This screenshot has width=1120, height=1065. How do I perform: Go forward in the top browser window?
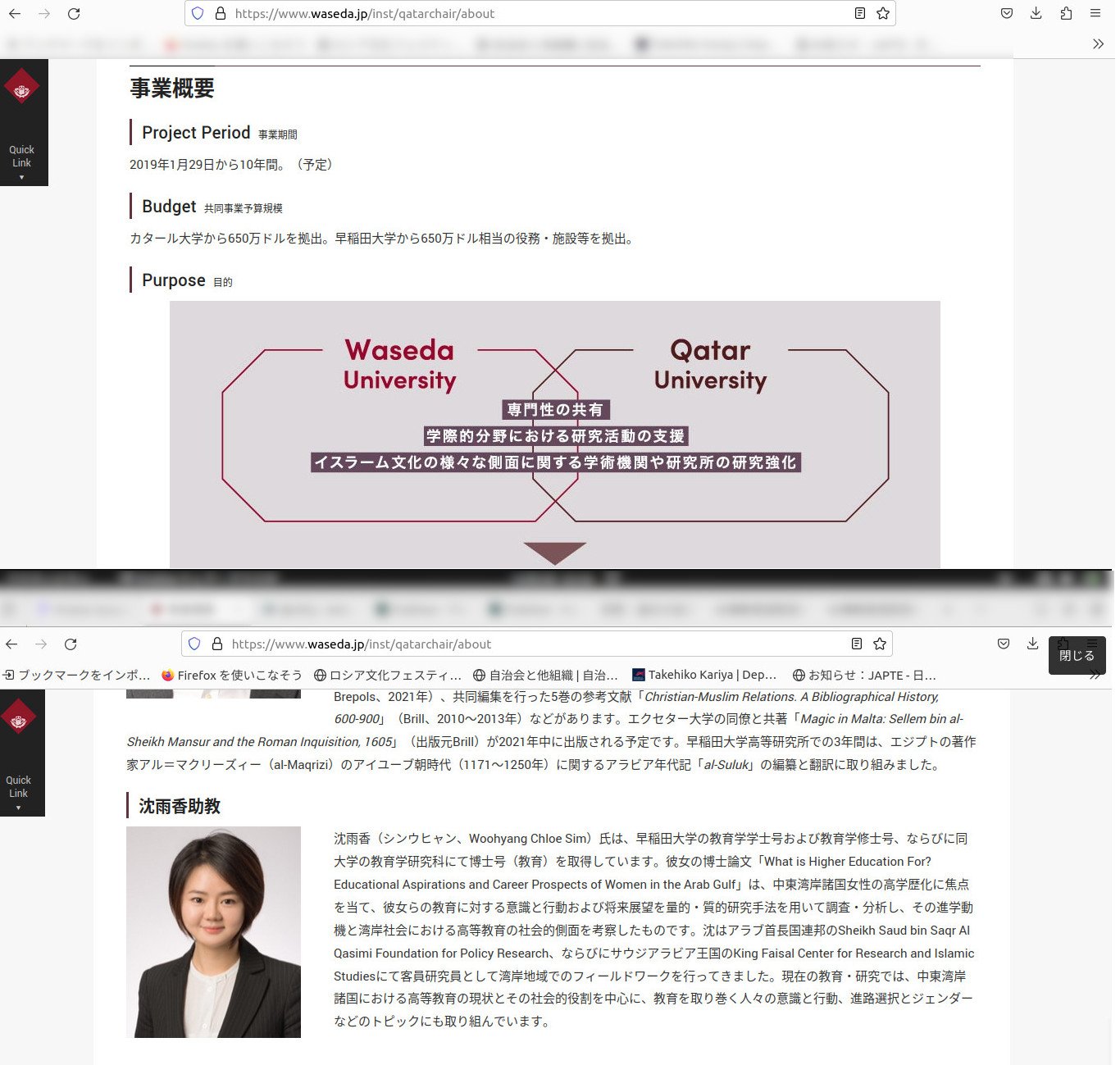point(44,13)
